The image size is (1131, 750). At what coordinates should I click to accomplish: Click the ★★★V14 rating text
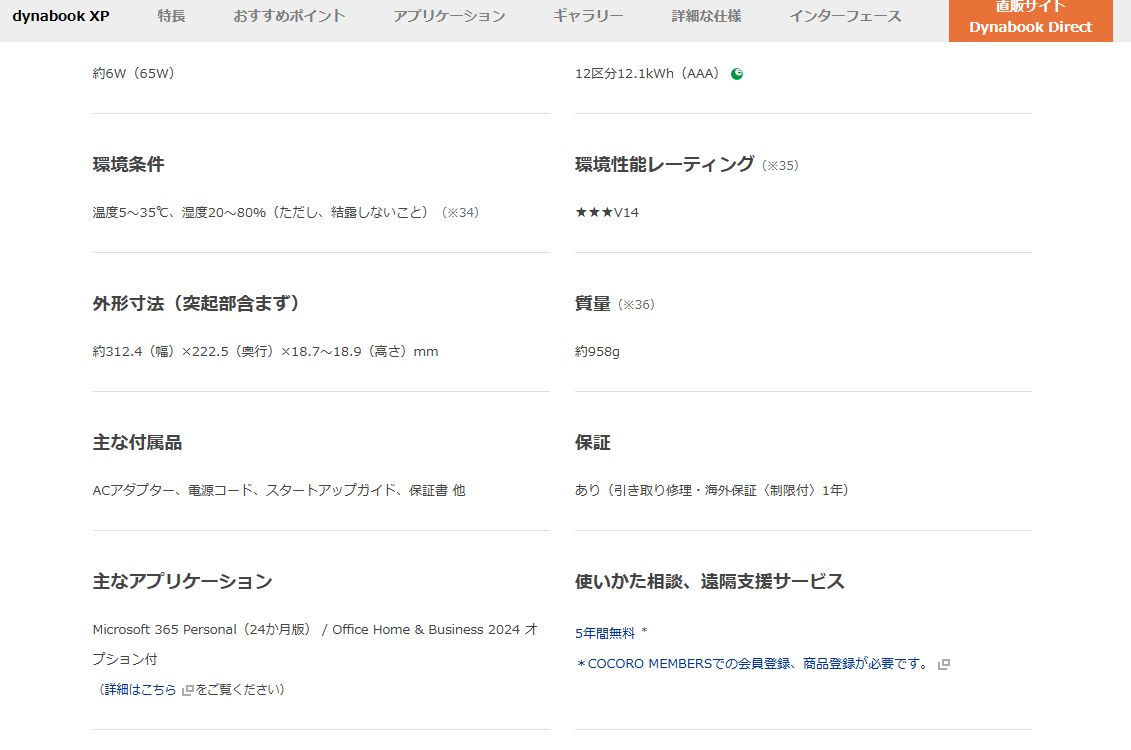click(x=607, y=213)
